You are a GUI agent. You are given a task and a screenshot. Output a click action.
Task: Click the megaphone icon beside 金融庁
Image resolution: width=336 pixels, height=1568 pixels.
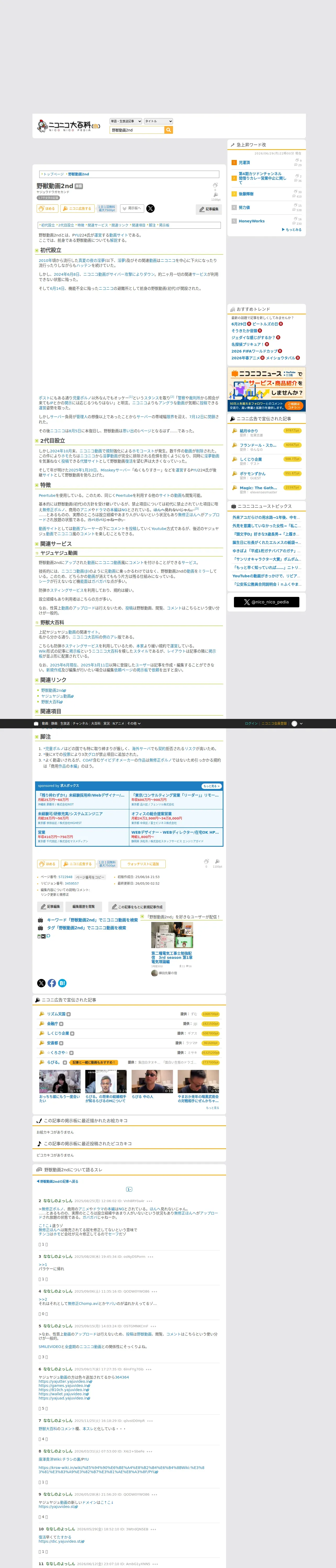click(x=41, y=1024)
